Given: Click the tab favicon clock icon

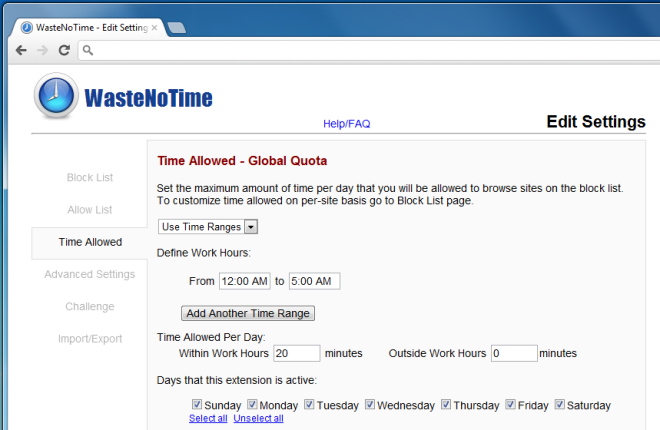Looking at the screenshot, I should [x=27, y=28].
